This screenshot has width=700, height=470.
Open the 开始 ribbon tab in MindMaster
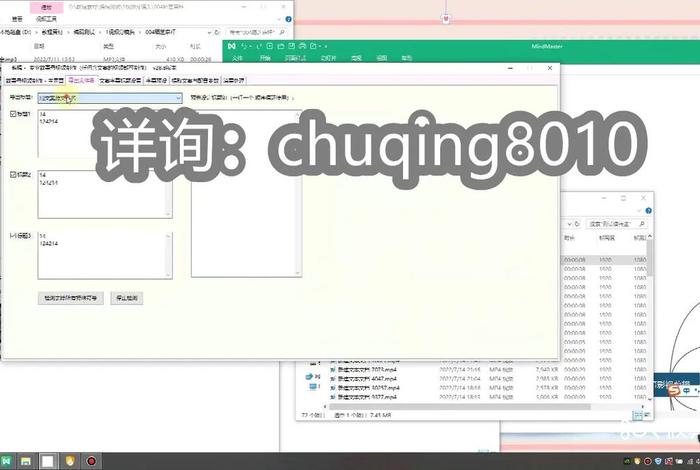coord(265,58)
